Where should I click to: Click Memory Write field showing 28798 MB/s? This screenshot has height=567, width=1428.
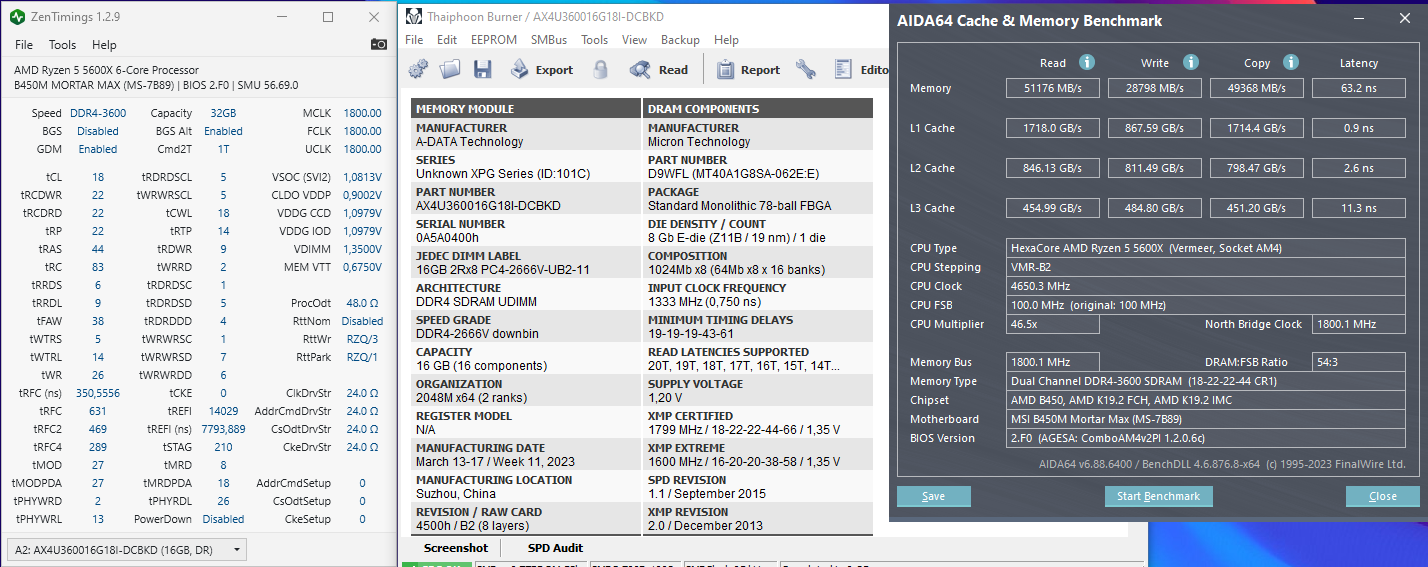[x=1155, y=88]
